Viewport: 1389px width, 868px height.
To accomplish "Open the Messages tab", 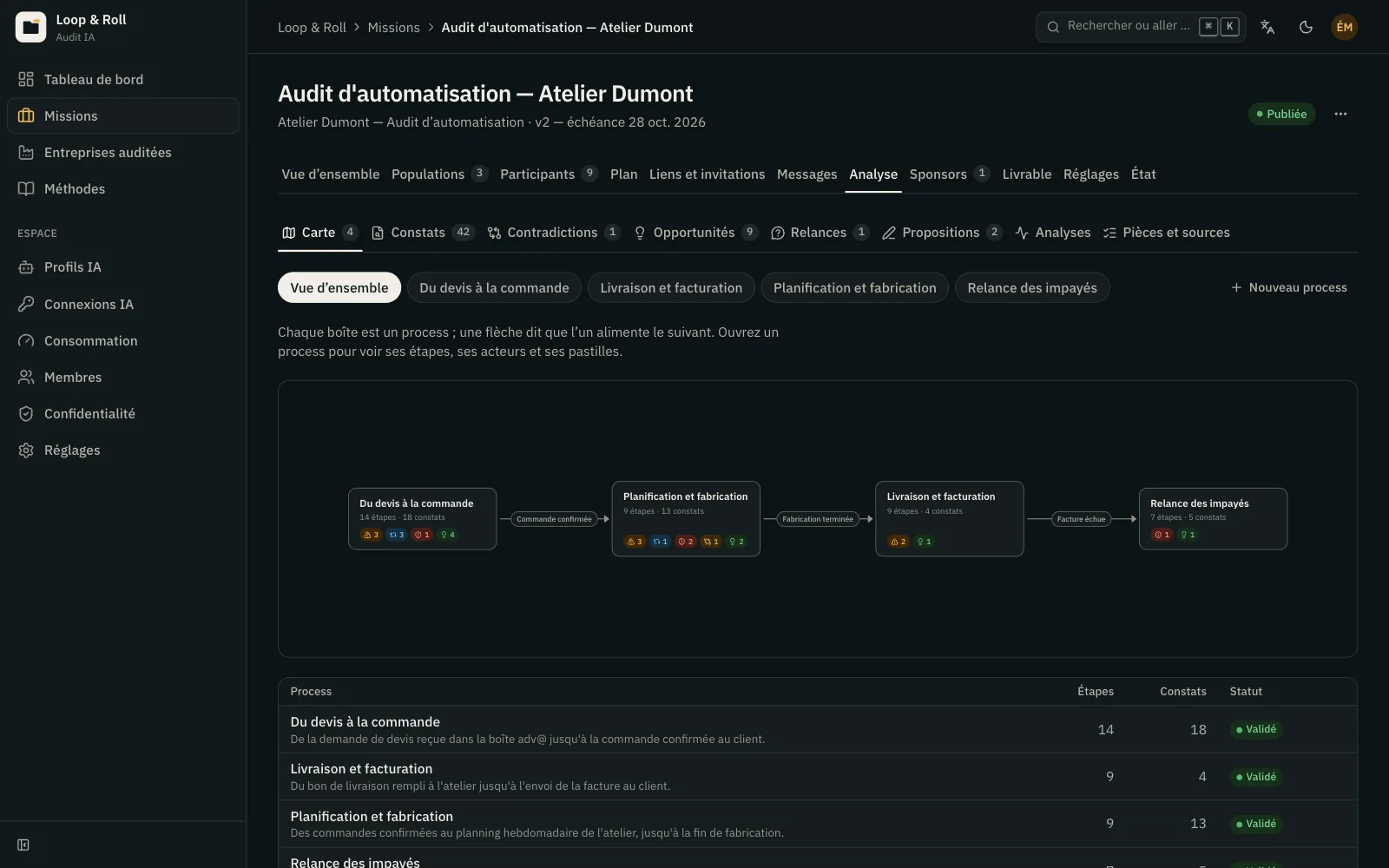I will point(806,174).
